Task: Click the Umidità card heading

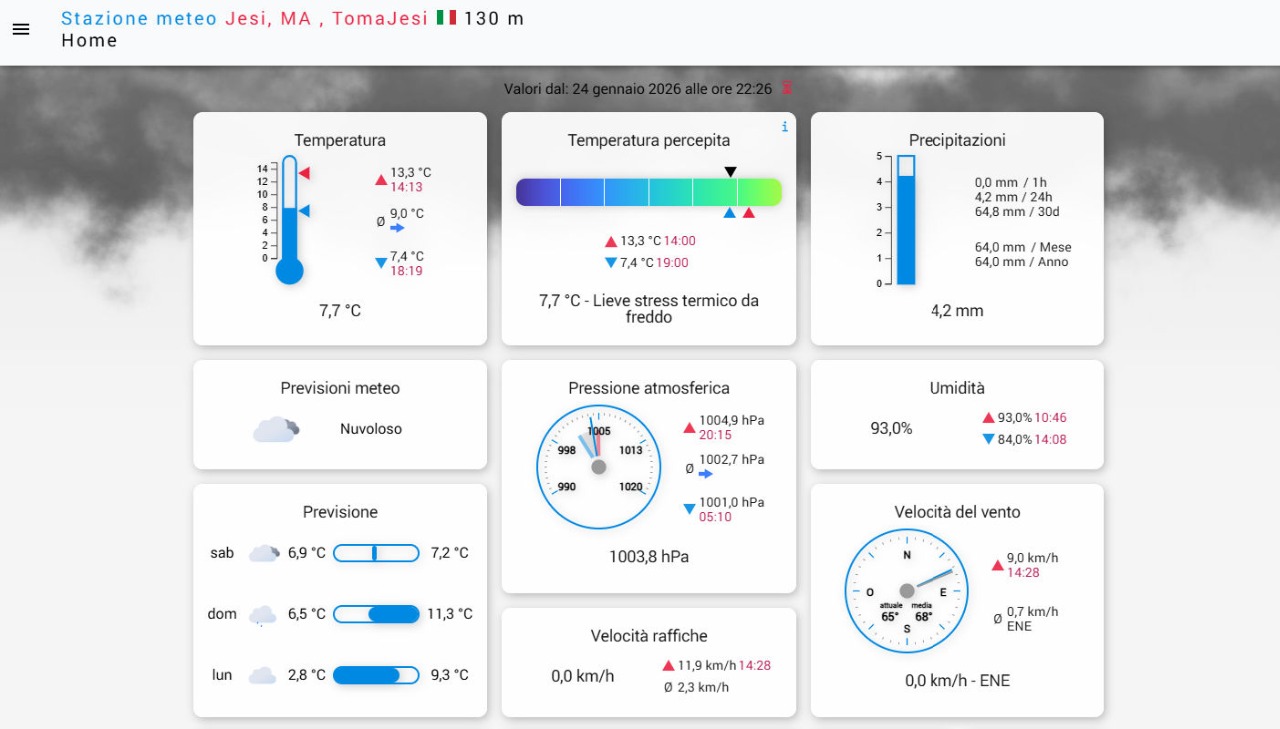Action: click(x=957, y=388)
